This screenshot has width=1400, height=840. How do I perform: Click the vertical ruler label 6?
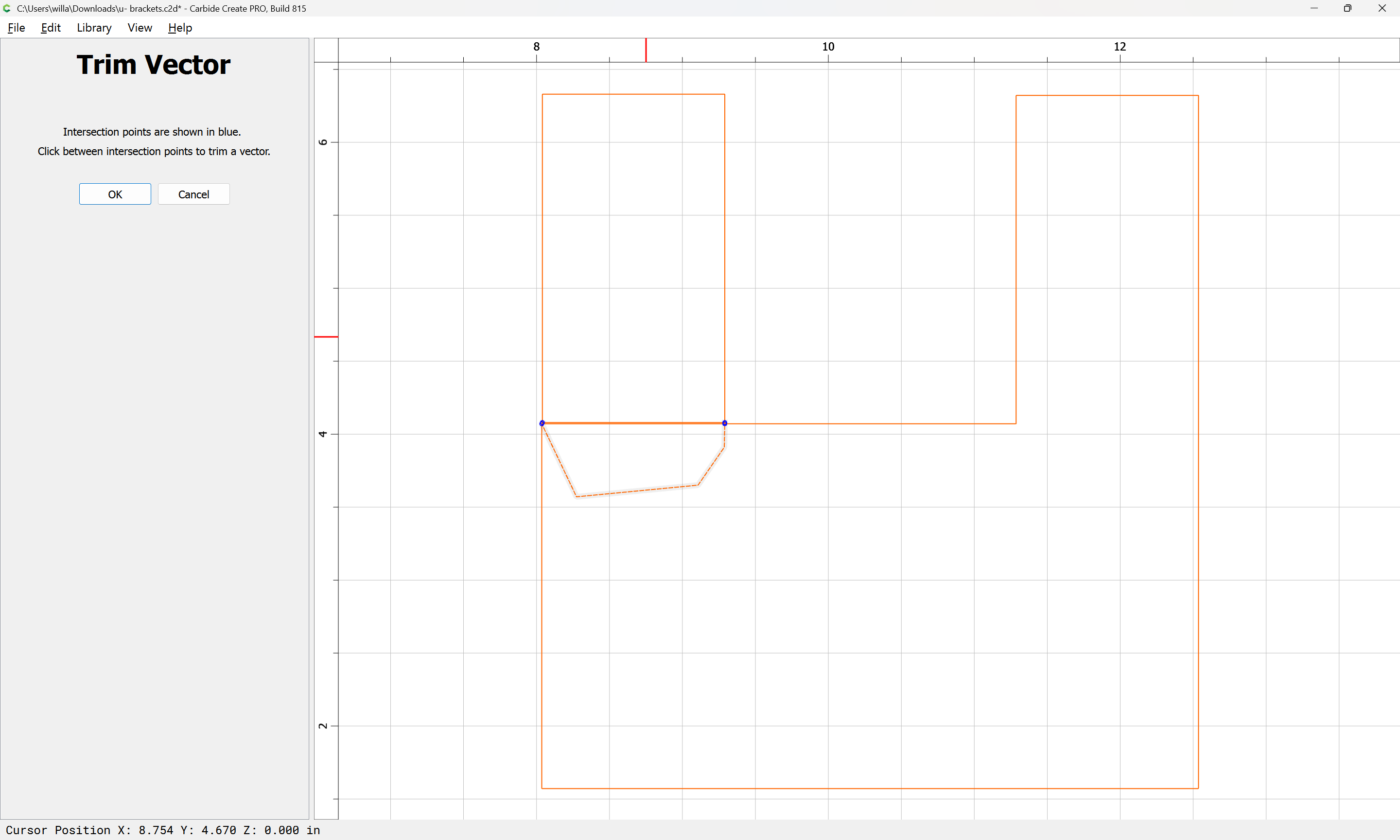323,142
